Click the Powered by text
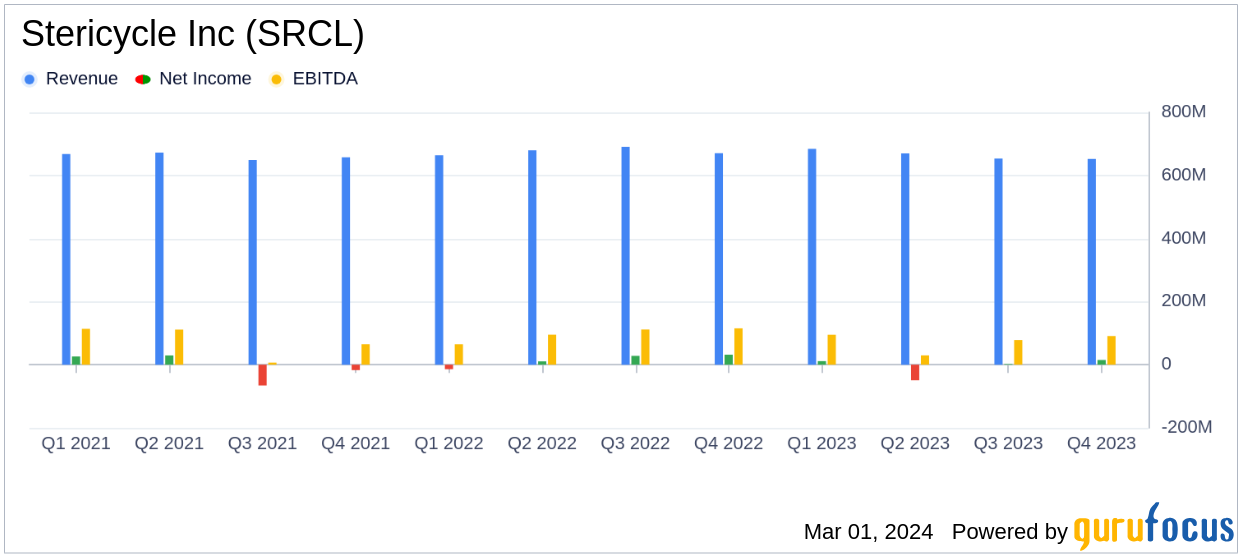Viewport: 1242px width, 557px height. tap(1010, 532)
